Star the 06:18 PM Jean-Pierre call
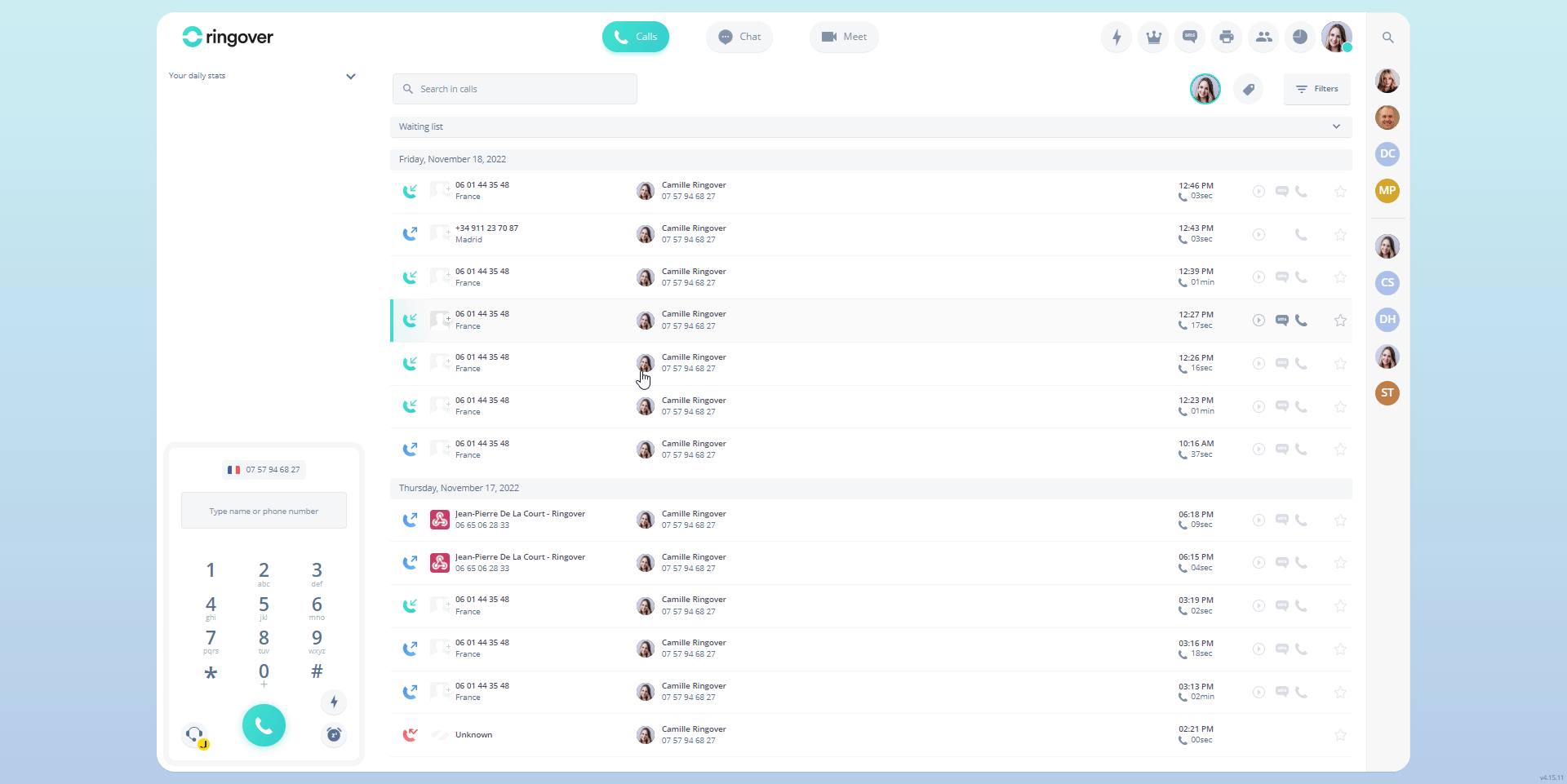This screenshot has height=784, width=1567. pos(1339,520)
